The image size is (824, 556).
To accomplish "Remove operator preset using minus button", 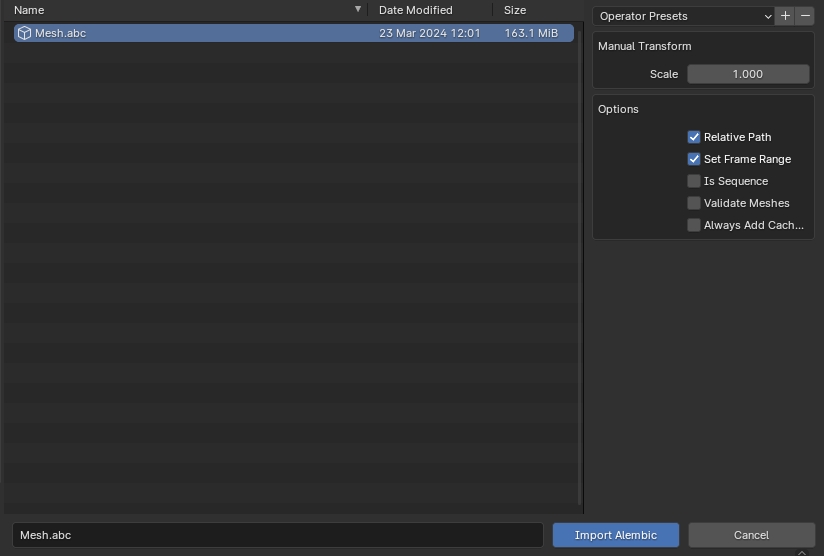I will 805,16.
